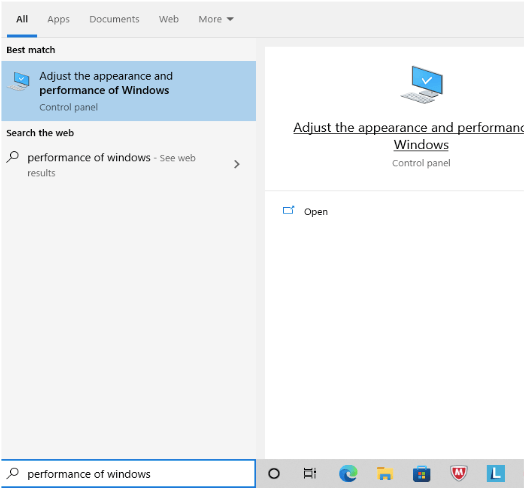This screenshot has height=489, width=524.
Task: Click the Cortana circle icon
Action: tap(274, 473)
